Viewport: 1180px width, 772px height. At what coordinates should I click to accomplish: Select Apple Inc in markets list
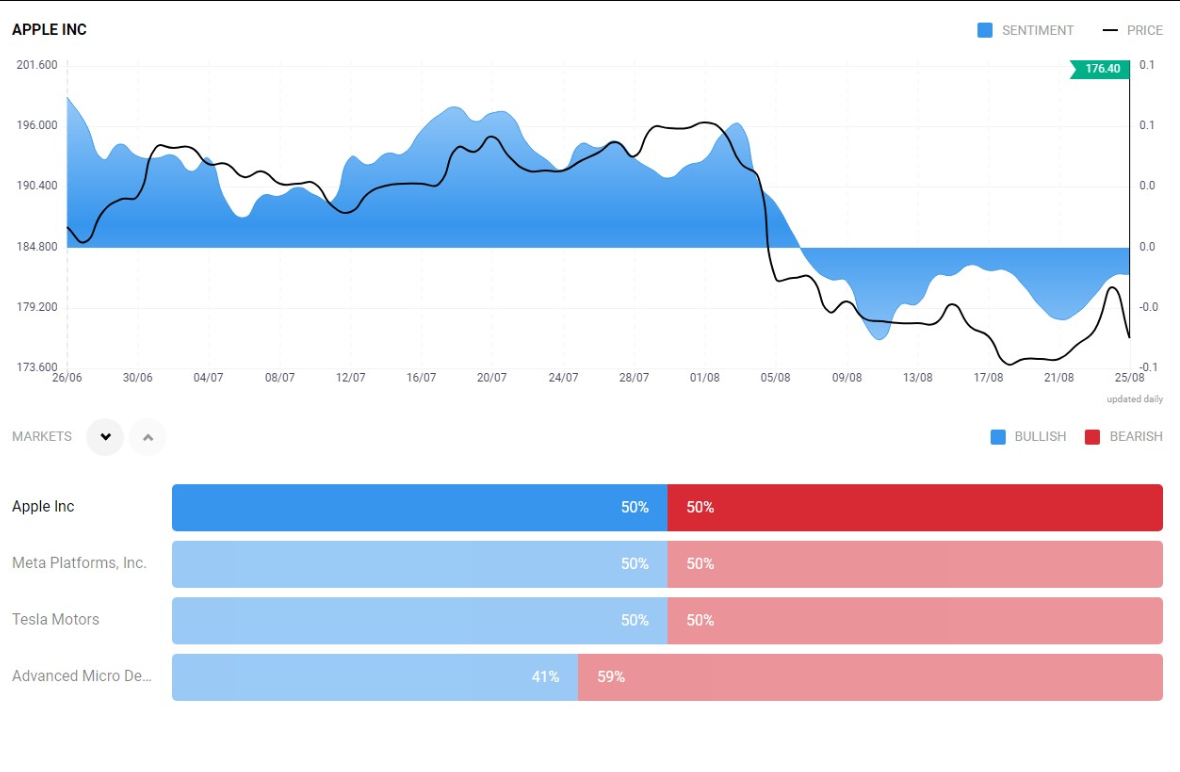point(43,507)
